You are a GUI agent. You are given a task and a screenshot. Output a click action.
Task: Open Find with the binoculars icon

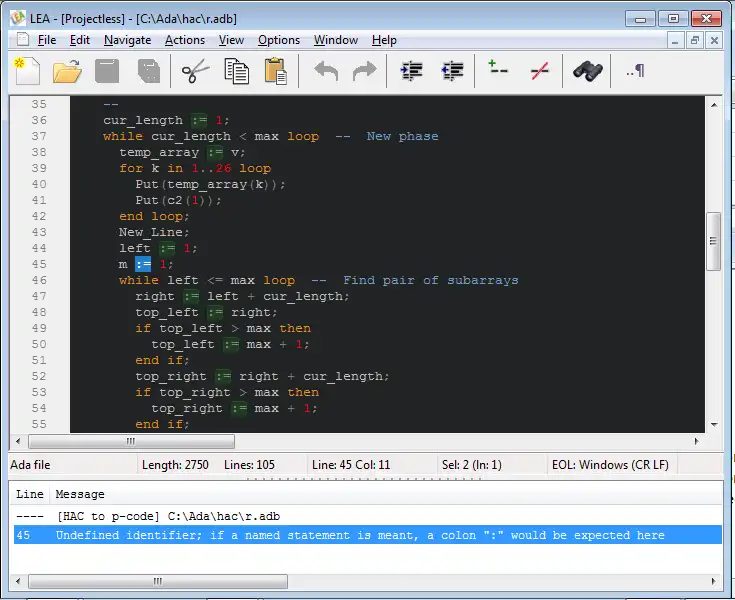(x=587, y=71)
